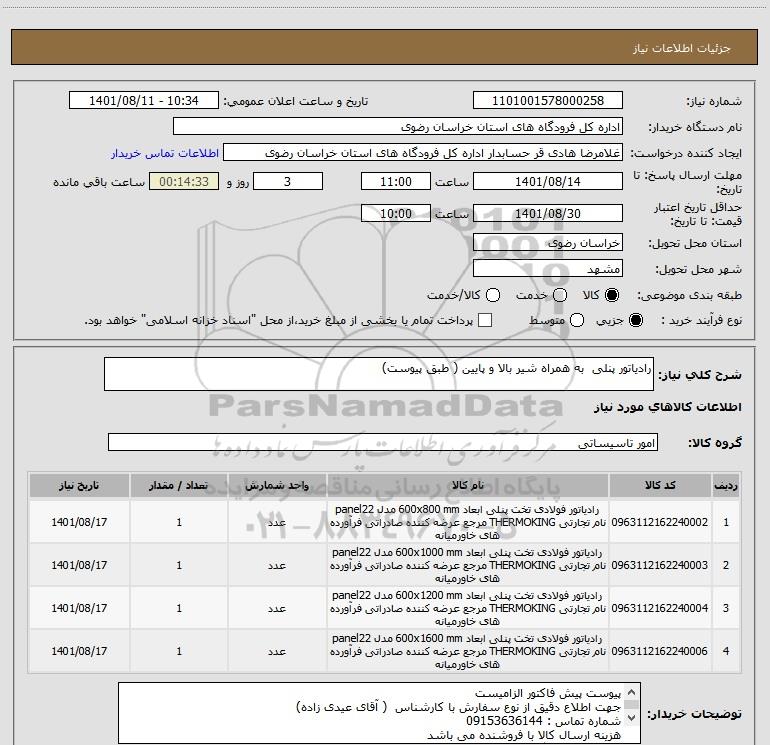The width and height of the screenshot is (770, 745).
Task: Click the delivery province field خراسان رضوی
Action: (x=548, y=242)
